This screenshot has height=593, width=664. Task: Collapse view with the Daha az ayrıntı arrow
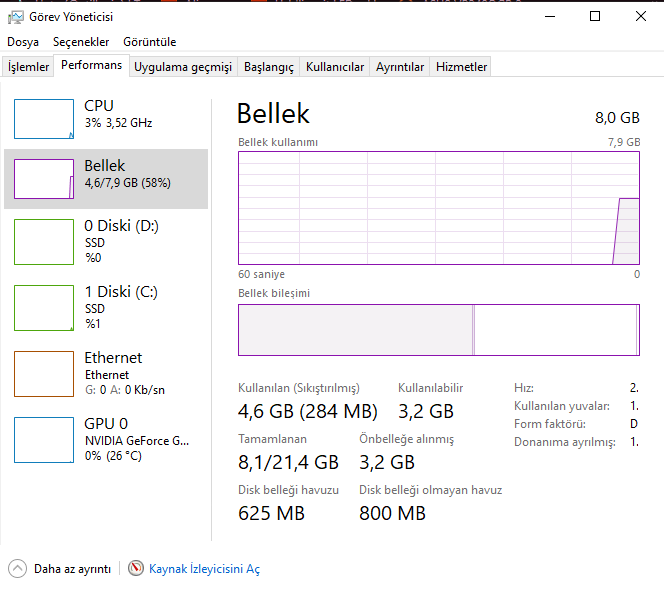pyautogui.click(x=18, y=568)
